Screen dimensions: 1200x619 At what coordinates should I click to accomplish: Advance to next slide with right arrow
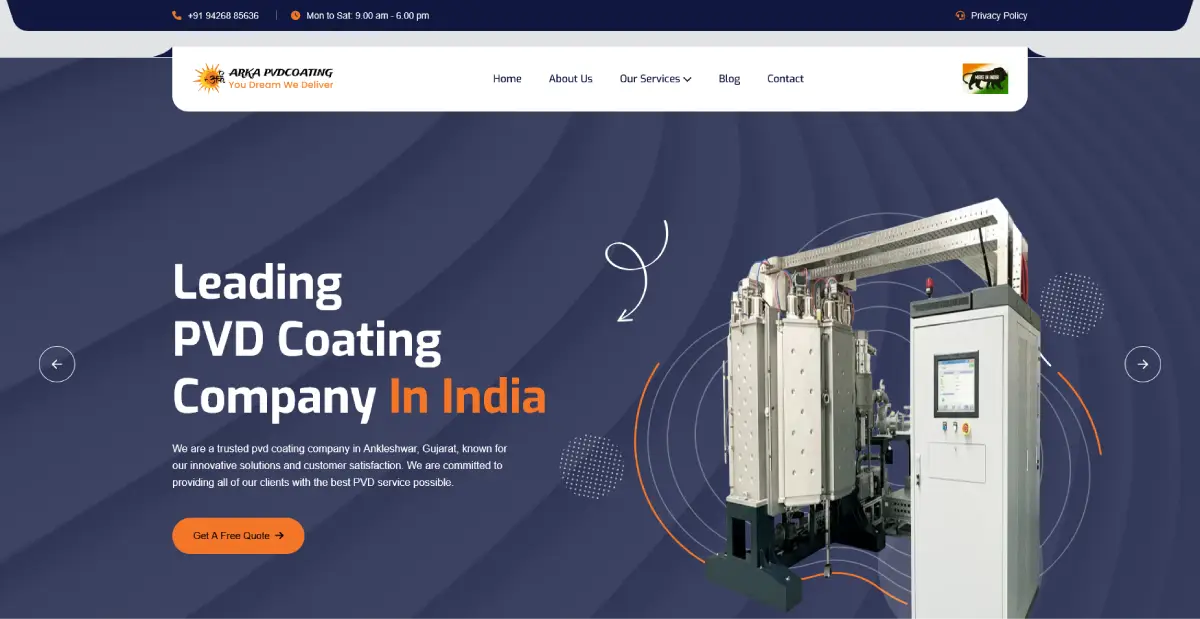[1142, 364]
